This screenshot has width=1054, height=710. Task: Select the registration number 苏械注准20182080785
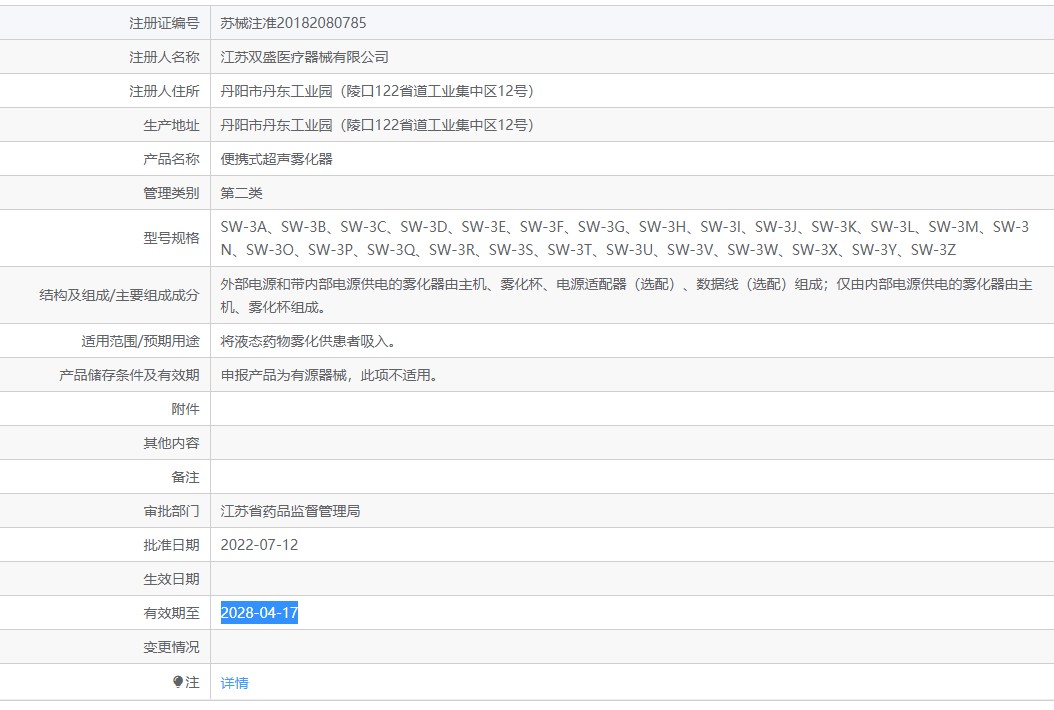[293, 23]
